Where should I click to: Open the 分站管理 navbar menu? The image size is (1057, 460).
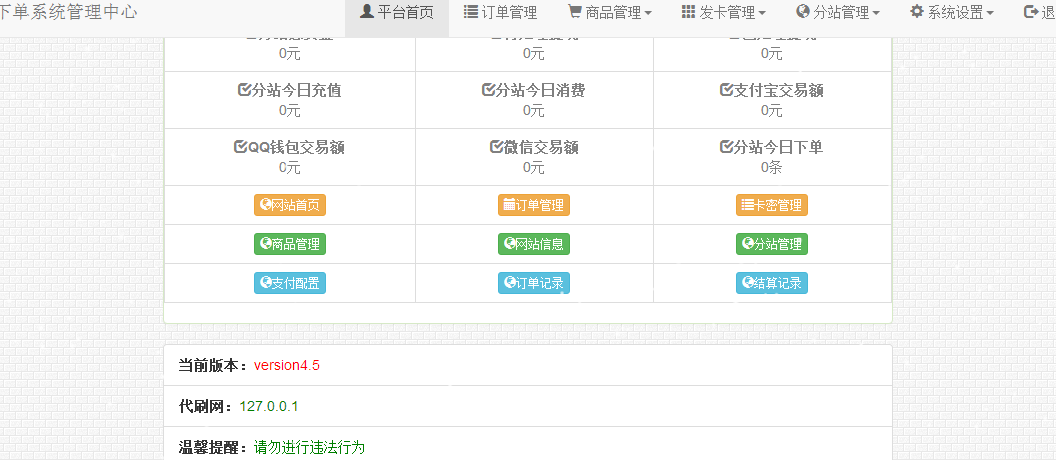(x=838, y=13)
